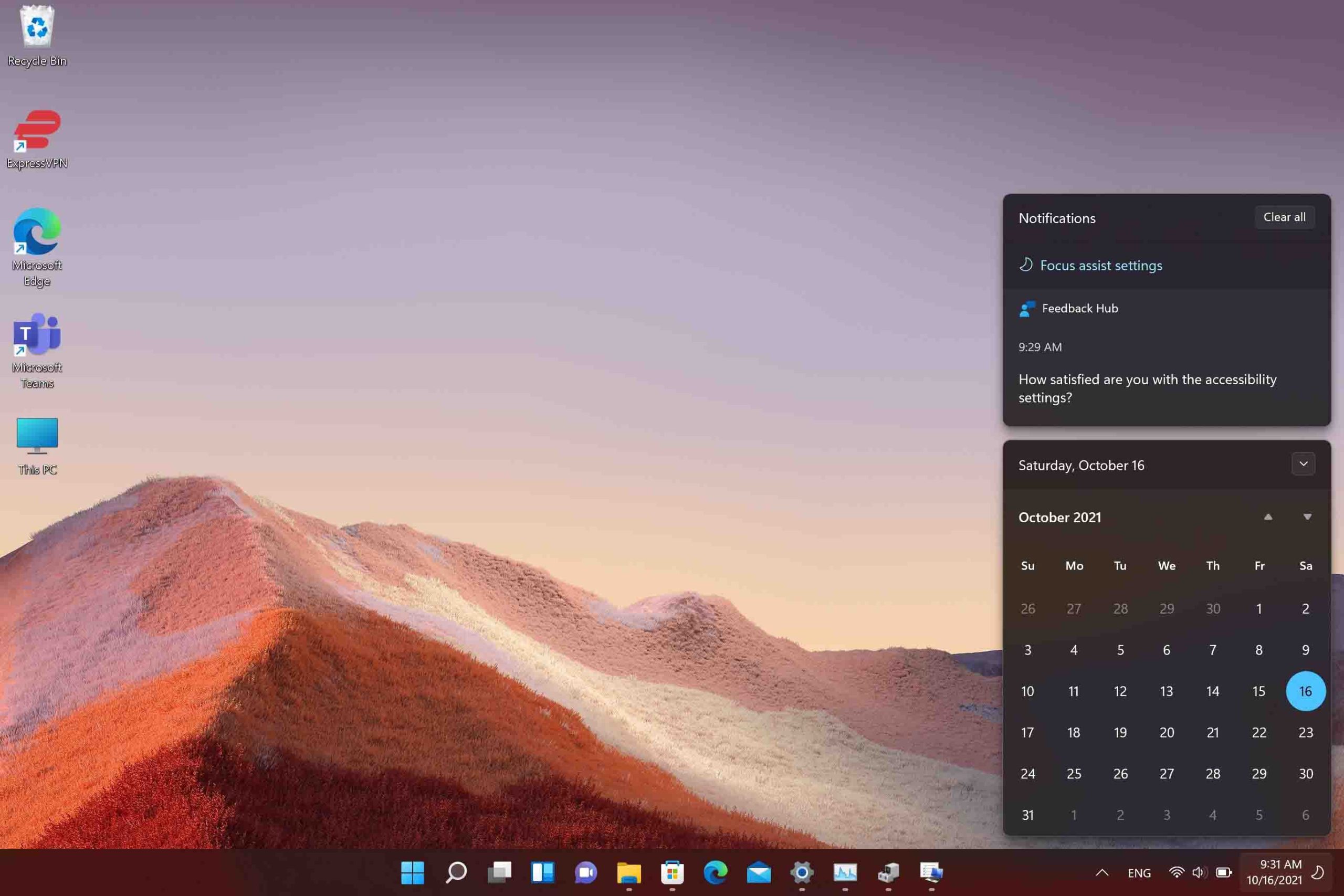Screen dimensions: 1344x896
Task: Open Recycle Bin on desktop
Action: pyautogui.click(x=37, y=29)
